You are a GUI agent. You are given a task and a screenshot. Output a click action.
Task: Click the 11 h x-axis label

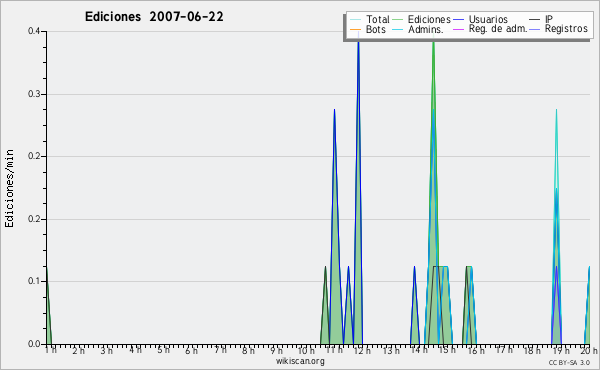pyautogui.click(x=334, y=350)
